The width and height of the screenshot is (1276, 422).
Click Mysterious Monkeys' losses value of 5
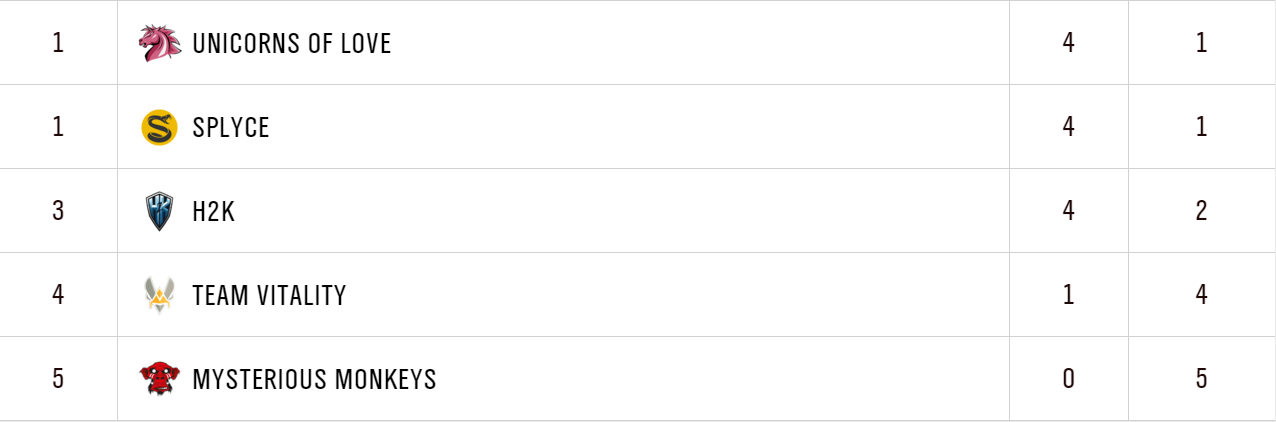coord(1201,380)
